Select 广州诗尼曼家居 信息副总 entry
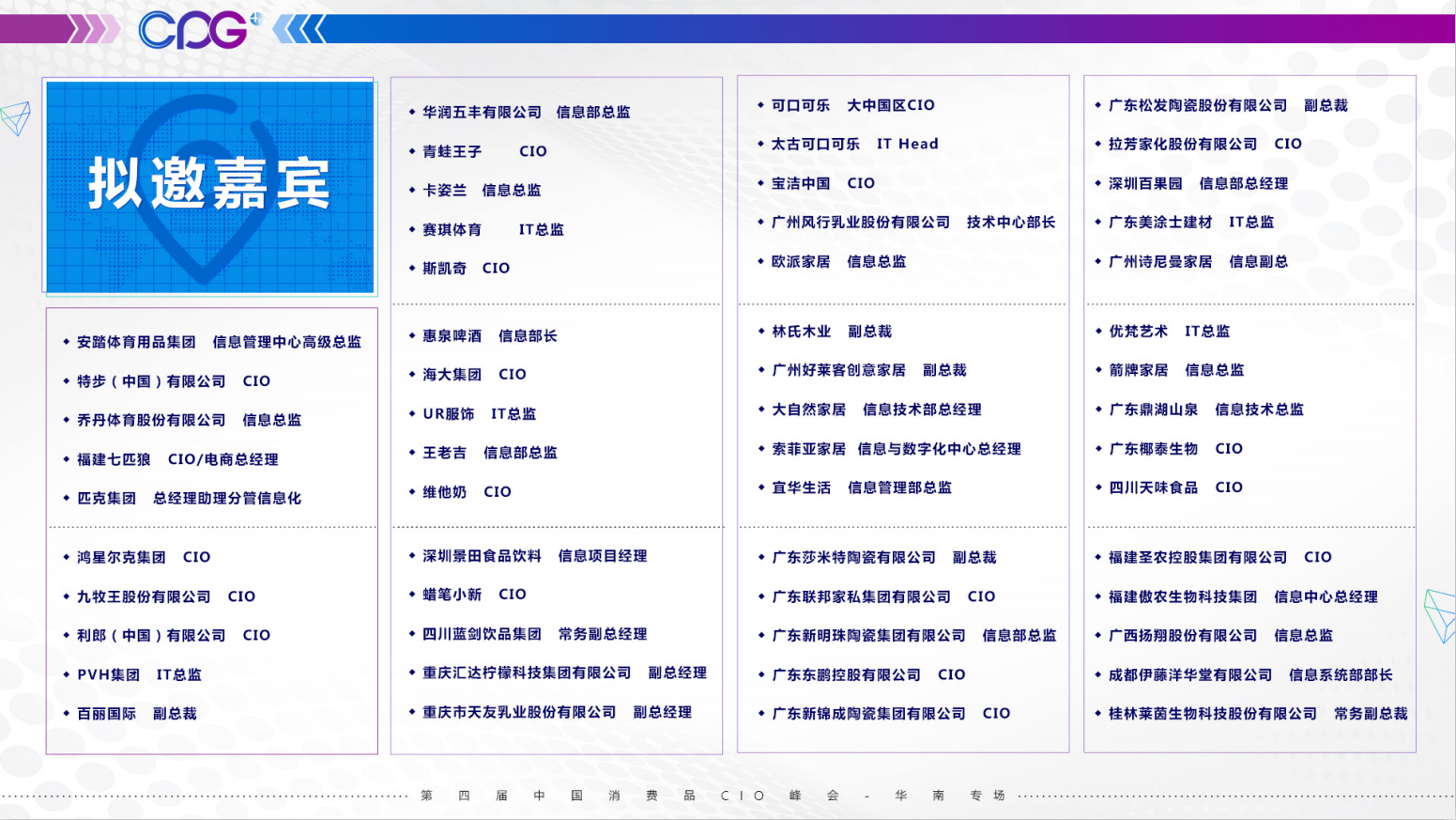The image size is (1456, 820). click(x=1198, y=261)
